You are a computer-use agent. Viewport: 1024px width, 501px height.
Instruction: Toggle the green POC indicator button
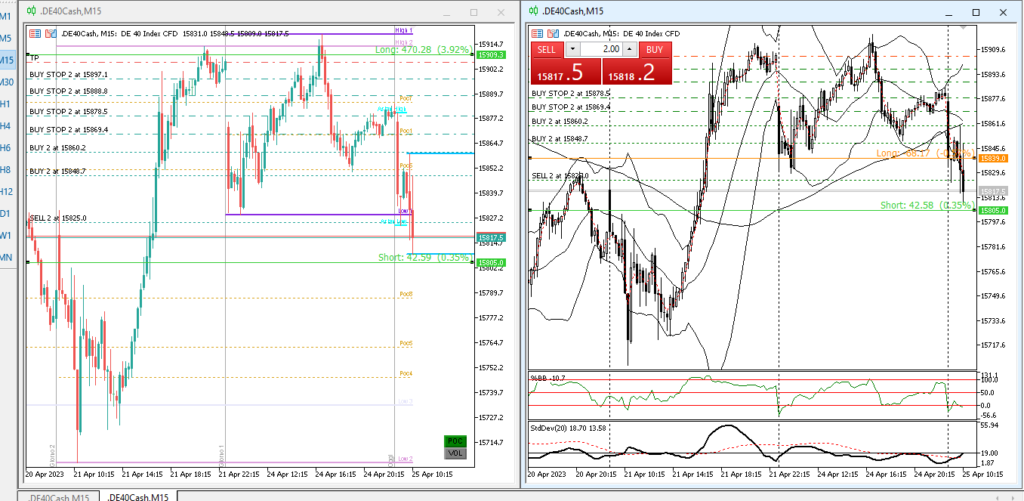(x=455, y=441)
